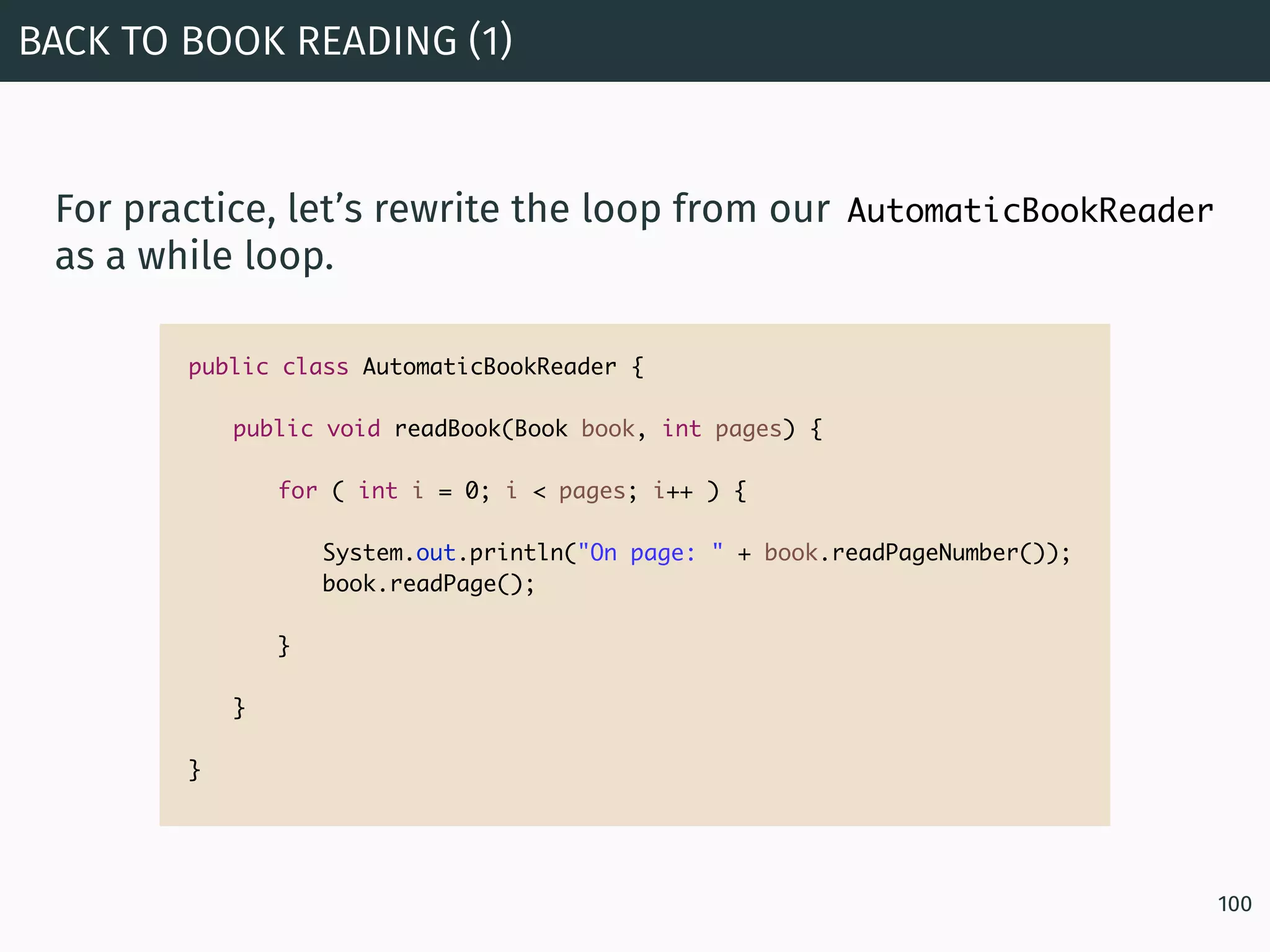
Task: Click the slide title 'BACK TO BOOK READING (1)'
Action: (265, 41)
